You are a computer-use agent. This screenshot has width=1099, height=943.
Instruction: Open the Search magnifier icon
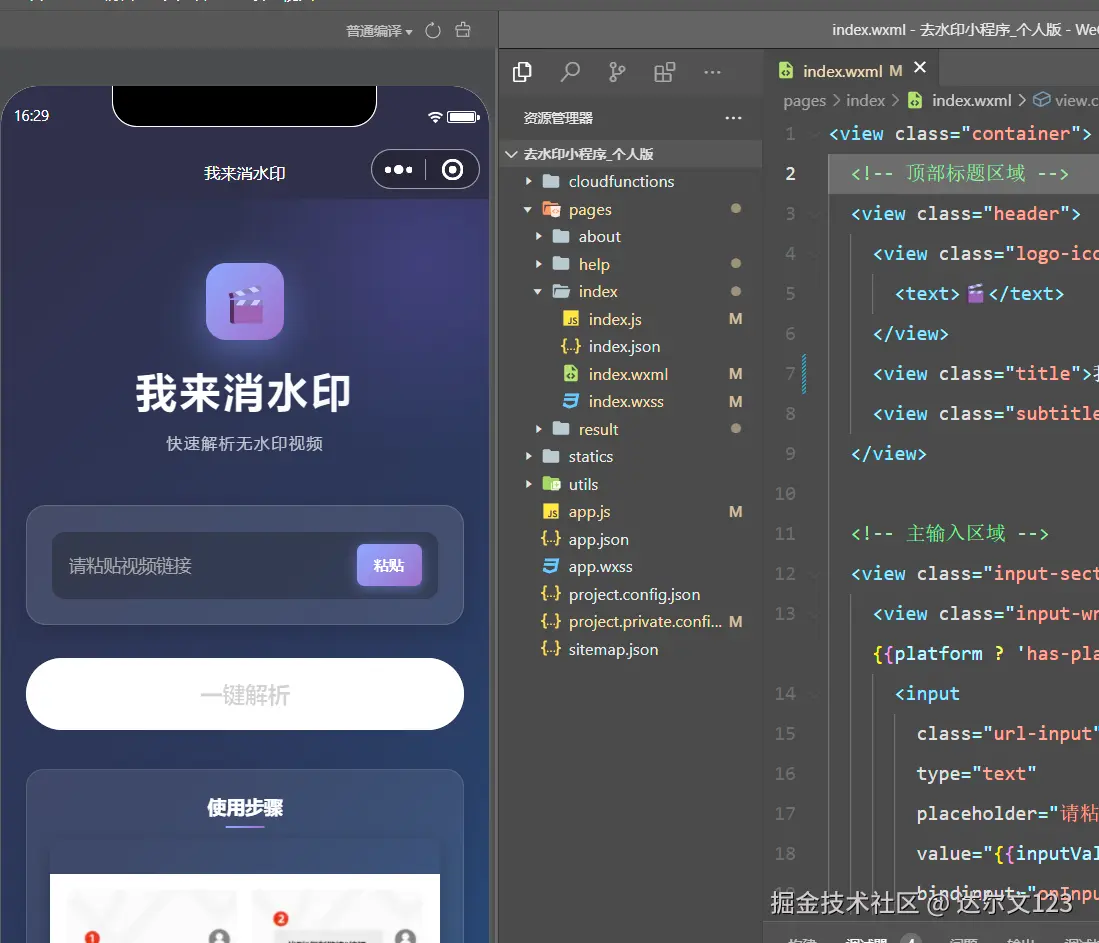[570, 72]
